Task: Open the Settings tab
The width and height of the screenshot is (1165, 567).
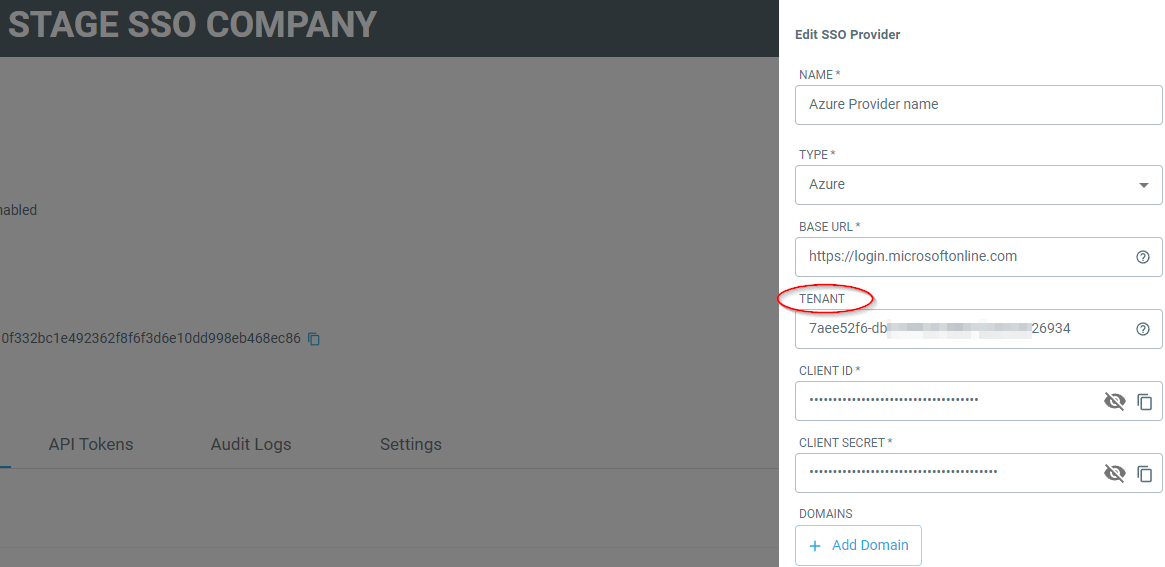Action: tap(410, 444)
